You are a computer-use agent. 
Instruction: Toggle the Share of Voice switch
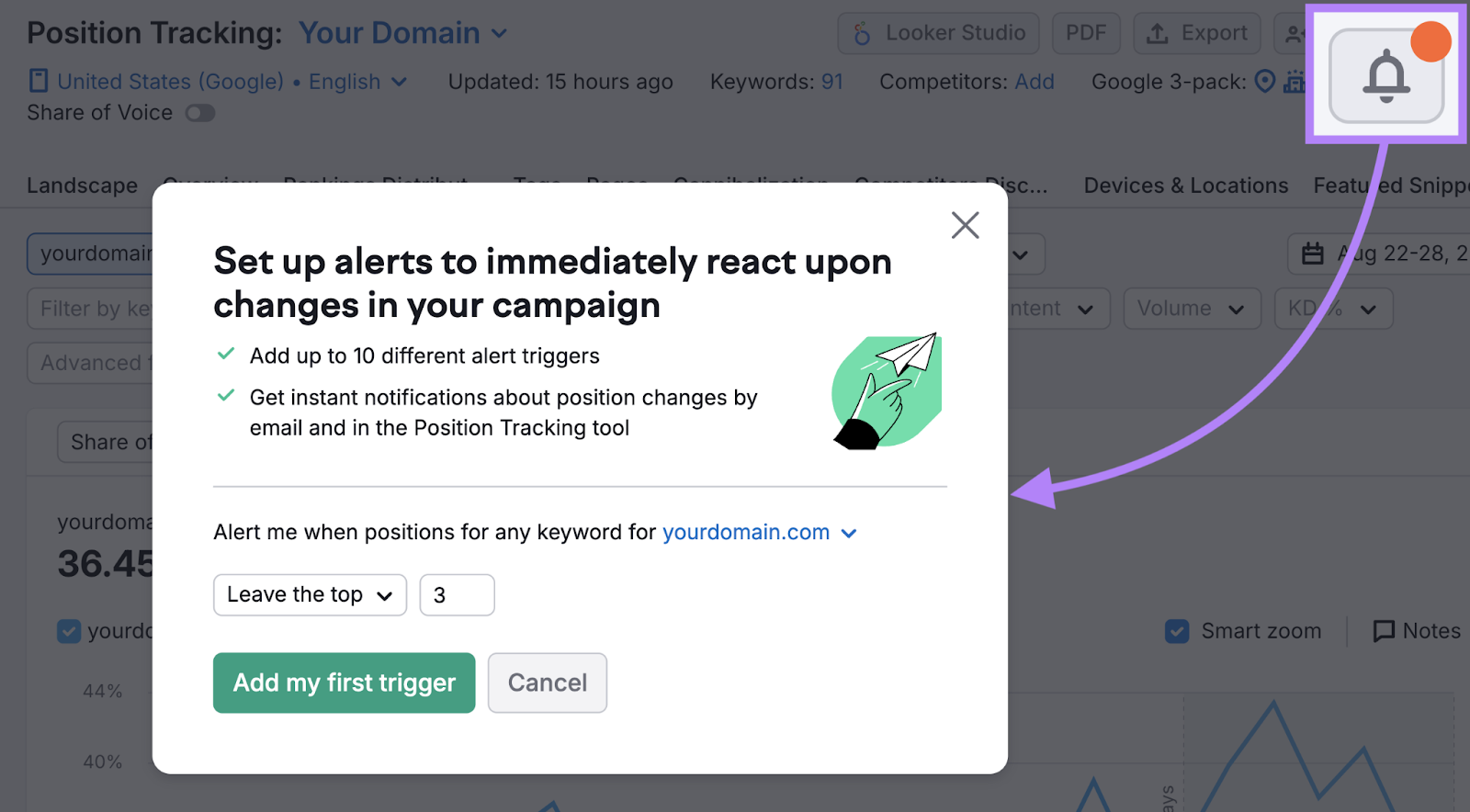(x=200, y=113)
